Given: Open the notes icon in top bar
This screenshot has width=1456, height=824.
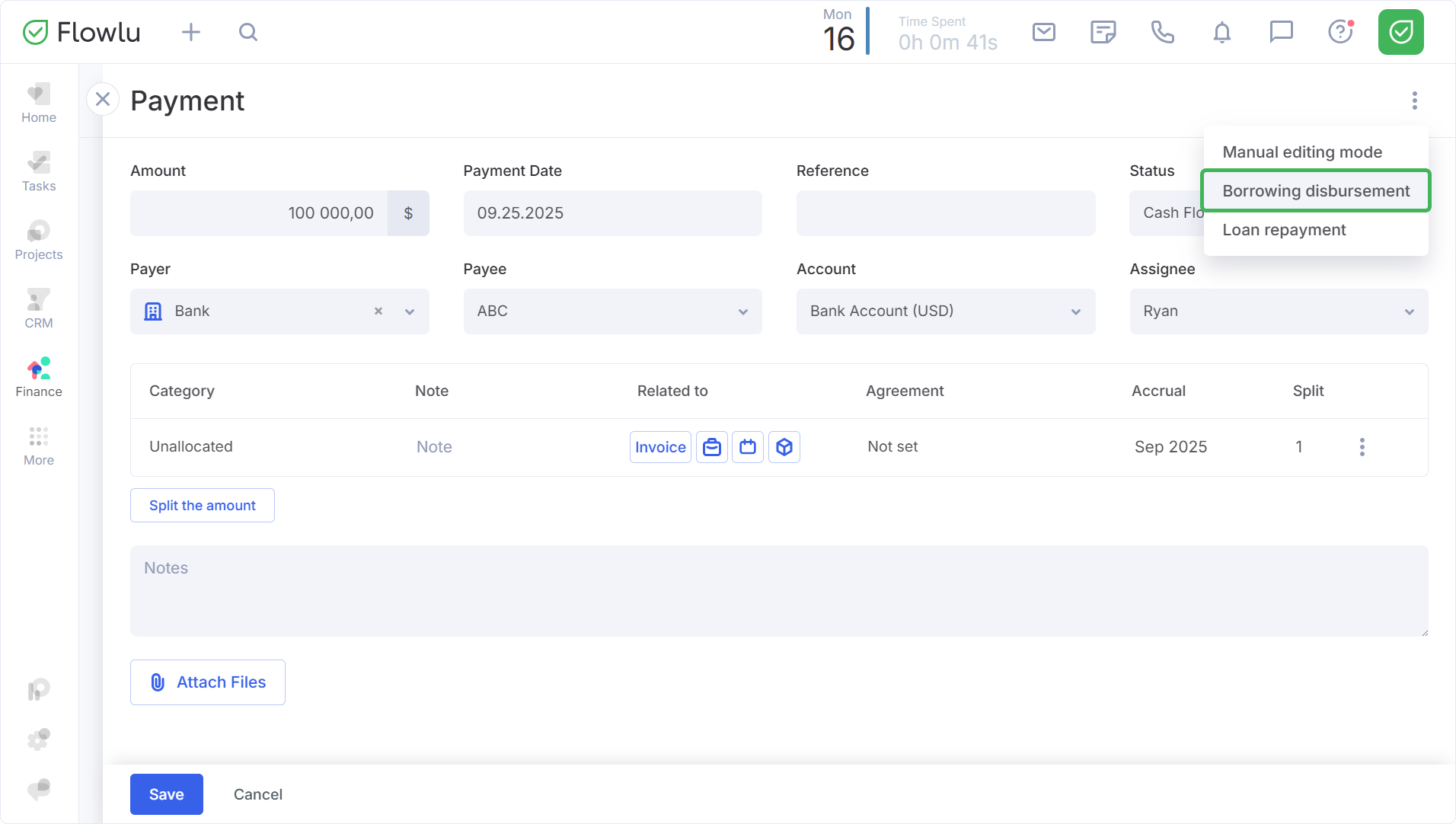Looking at the screenshot, I should tap(1103, 32).
